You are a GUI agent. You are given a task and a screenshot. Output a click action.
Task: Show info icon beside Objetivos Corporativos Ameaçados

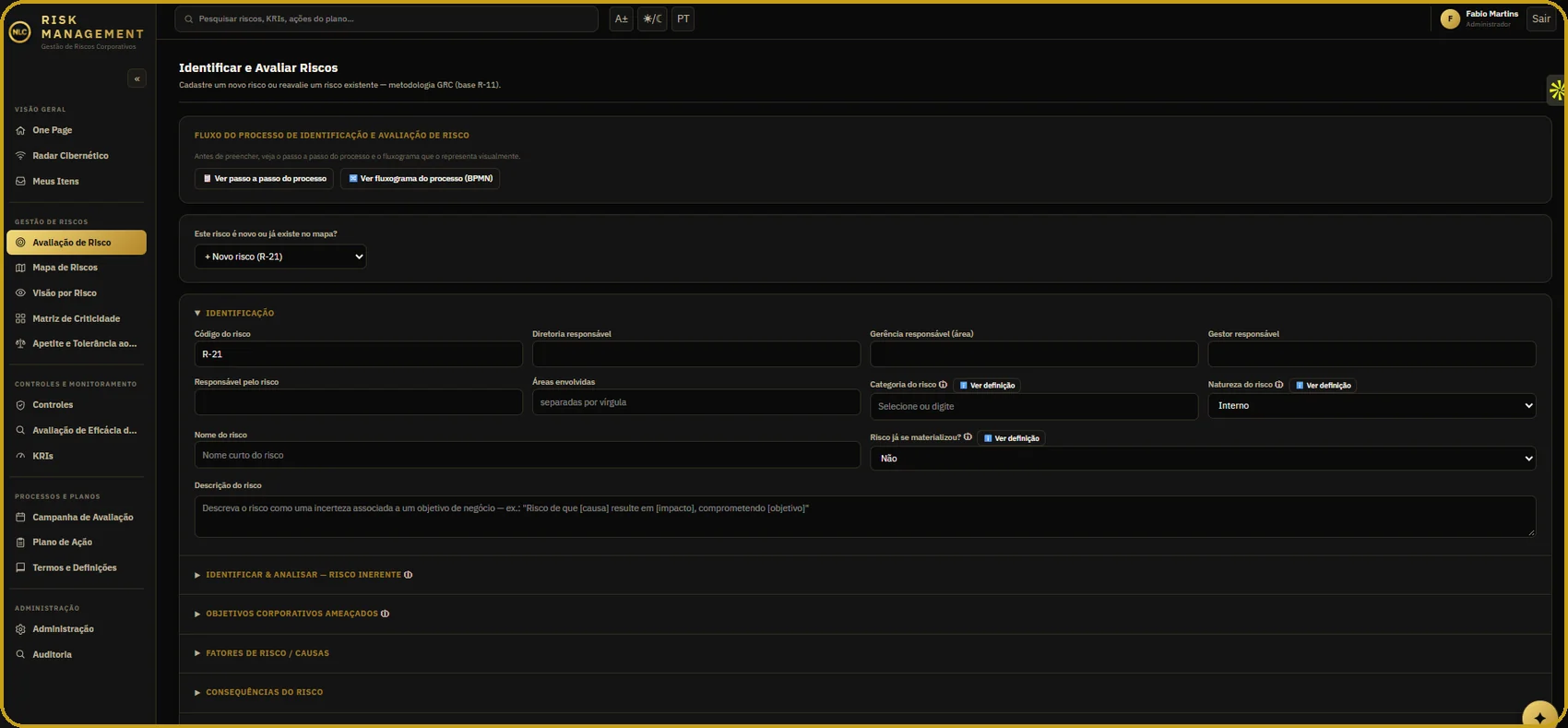(x=385, y=614)
